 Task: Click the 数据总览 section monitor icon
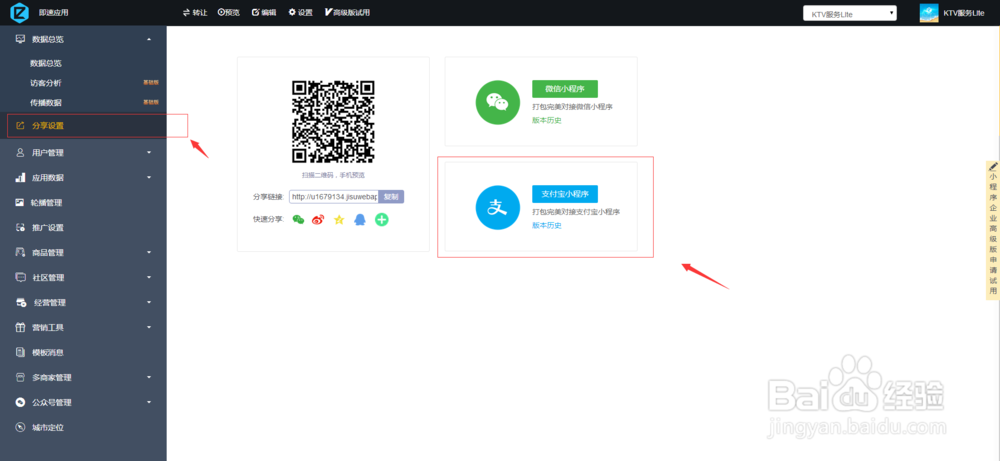[x=20, y=40]
